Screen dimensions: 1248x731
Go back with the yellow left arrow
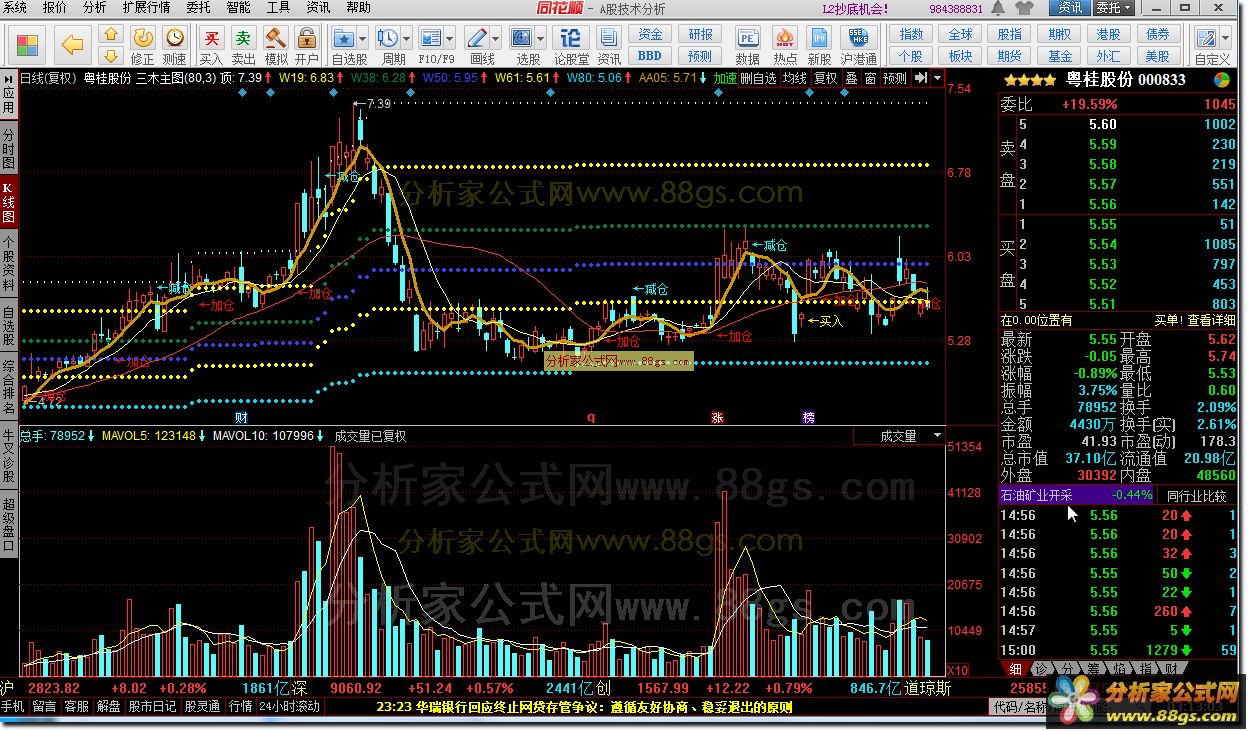tap(72, 45)
